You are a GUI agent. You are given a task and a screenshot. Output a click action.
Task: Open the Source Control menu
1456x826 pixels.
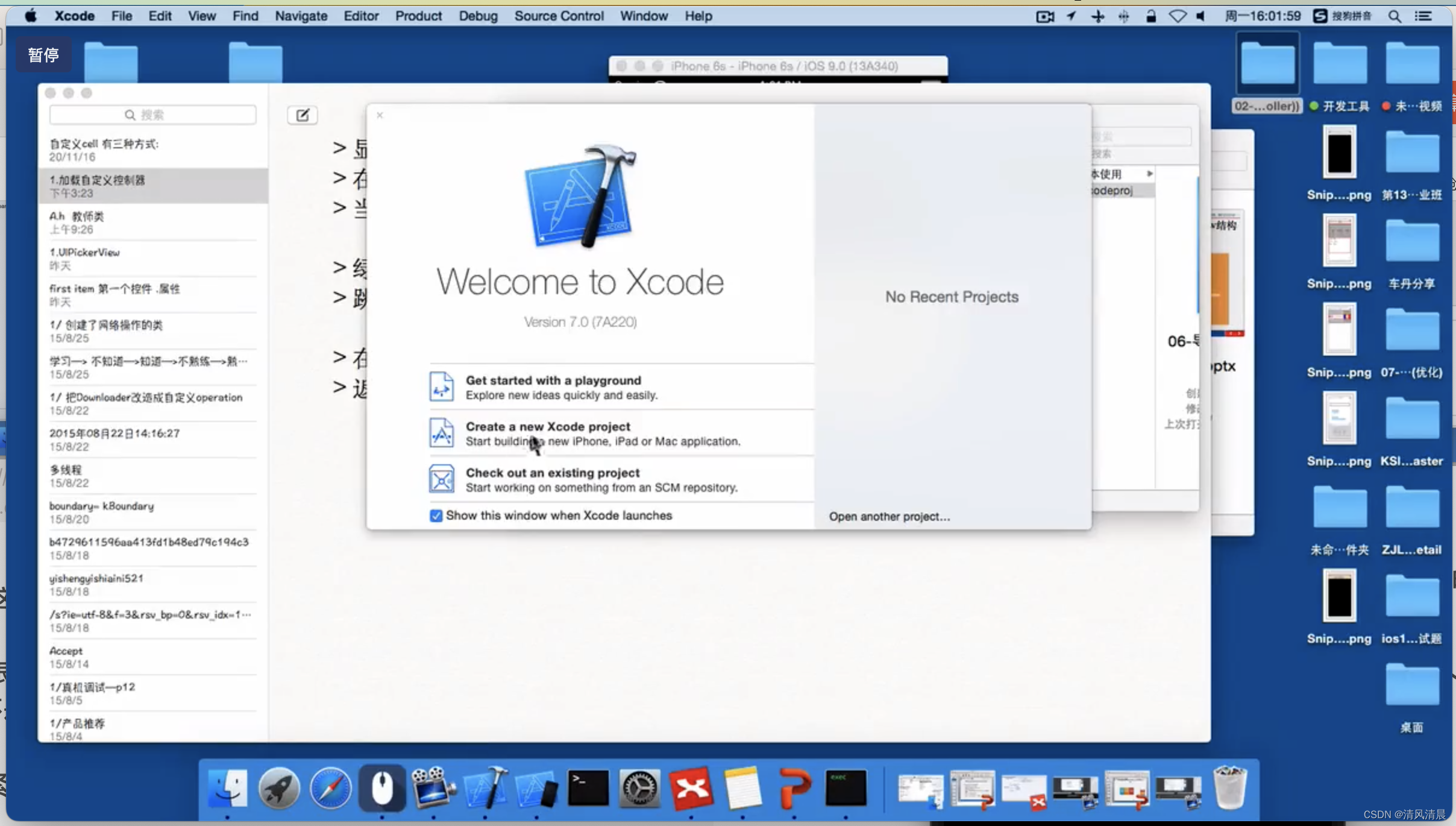[x=559, y=16]
